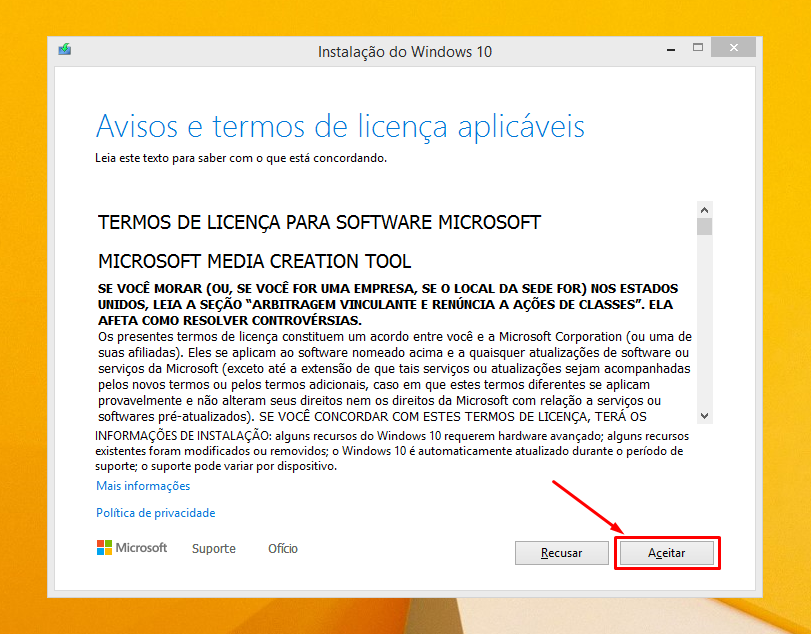Click the scrollbar track below the thumb

704,330
